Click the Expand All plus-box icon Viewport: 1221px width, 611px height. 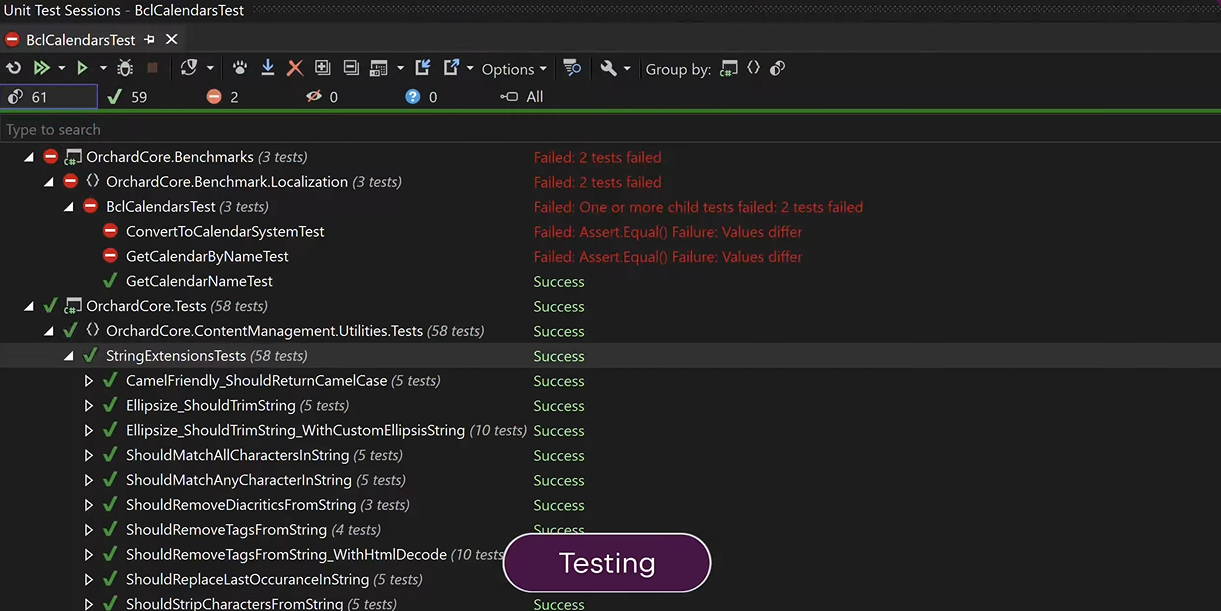coord(322,68)
